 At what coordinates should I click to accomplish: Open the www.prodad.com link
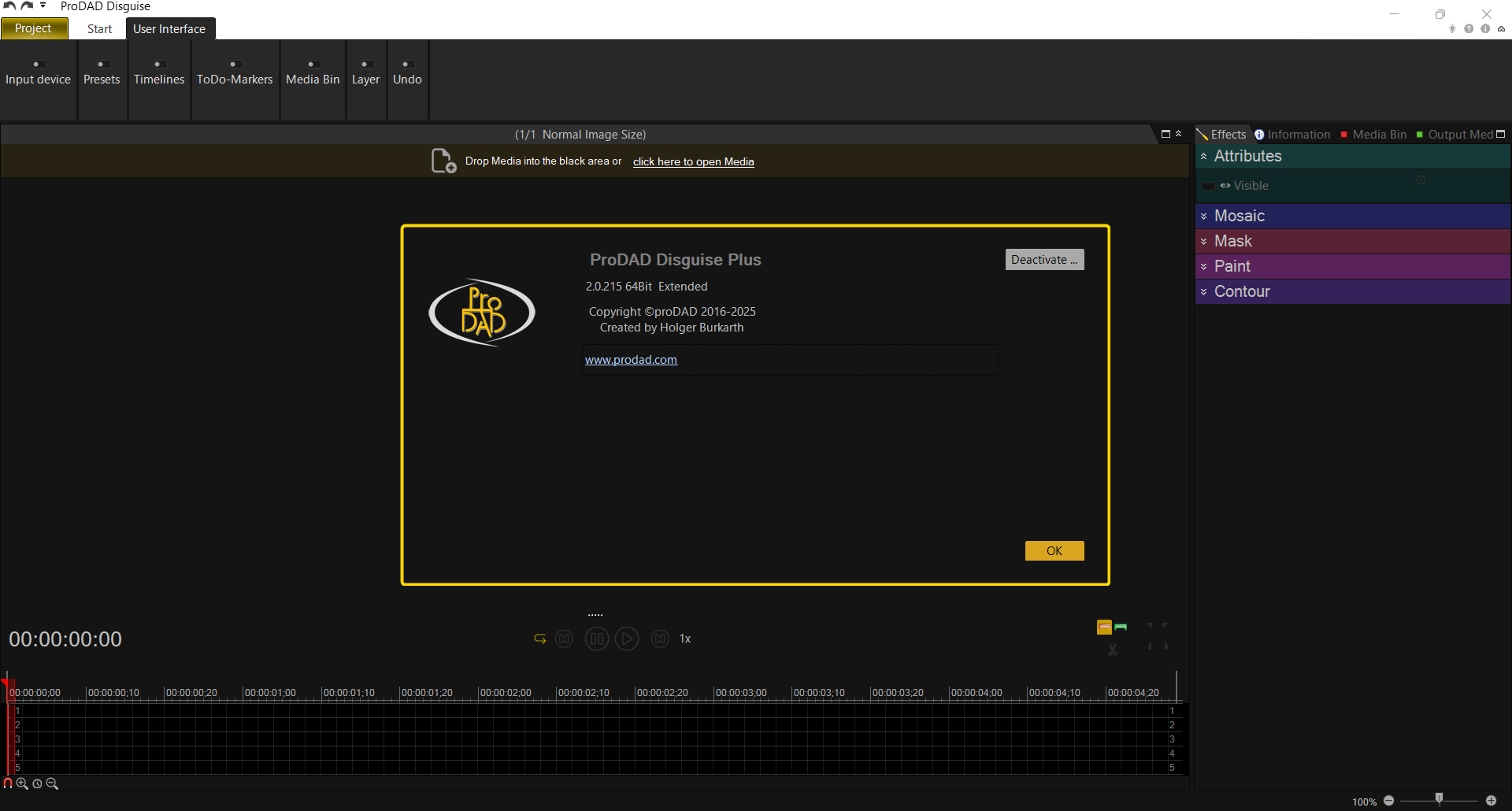(631, 360)
